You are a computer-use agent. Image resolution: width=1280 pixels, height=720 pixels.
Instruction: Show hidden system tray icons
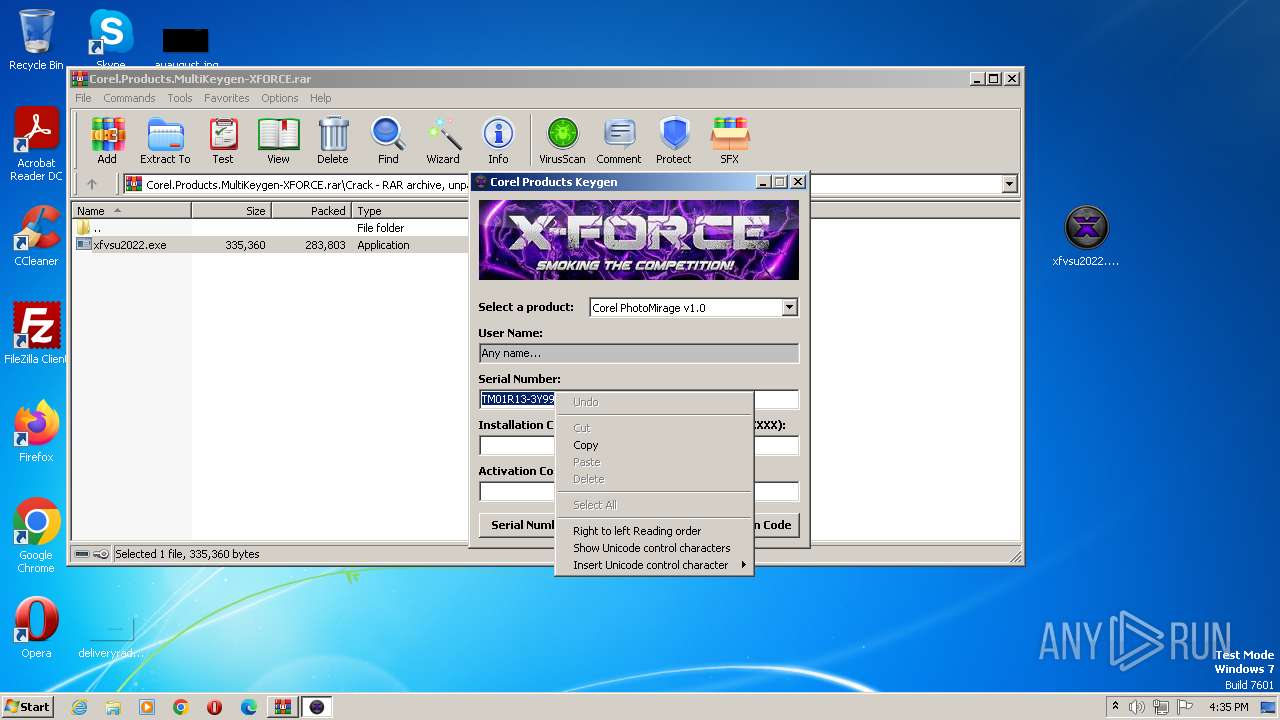click(x=1115, y=707)
